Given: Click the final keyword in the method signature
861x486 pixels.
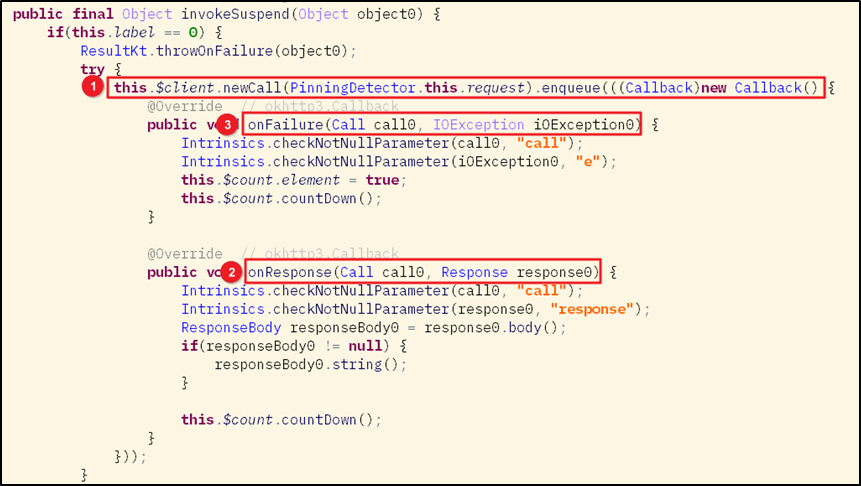Looking at the screenshot, I should 92,14.
